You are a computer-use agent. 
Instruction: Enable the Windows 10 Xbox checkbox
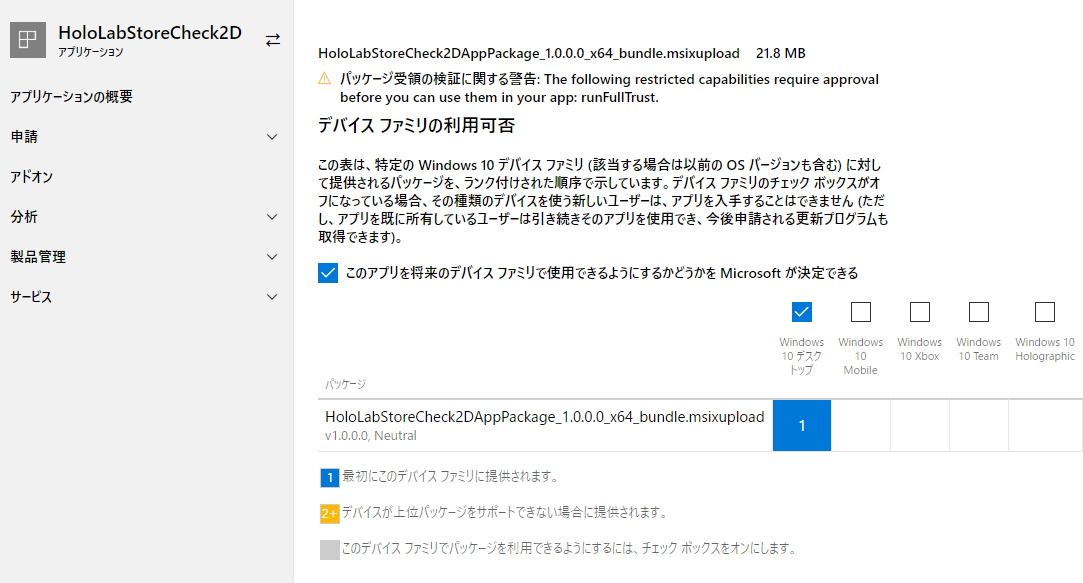(919, 312)
